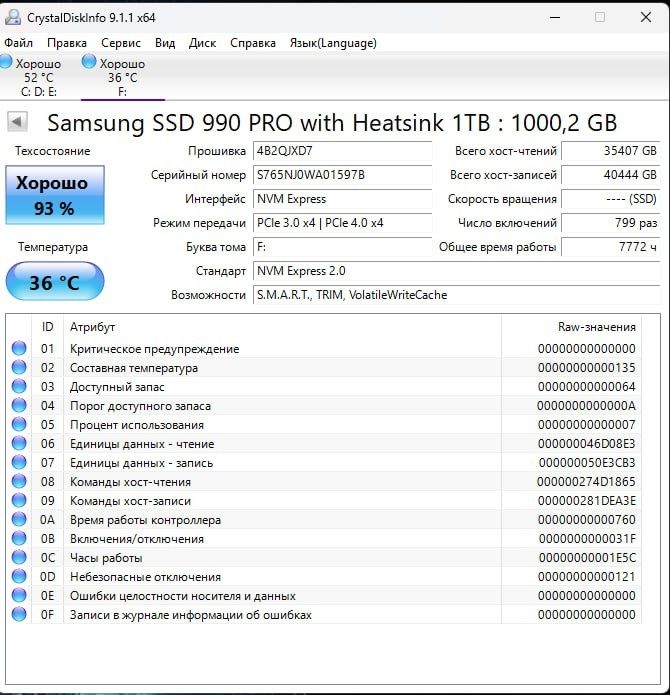
Task: Select the Единицы данных - запись row
Action: coord(324,462)
